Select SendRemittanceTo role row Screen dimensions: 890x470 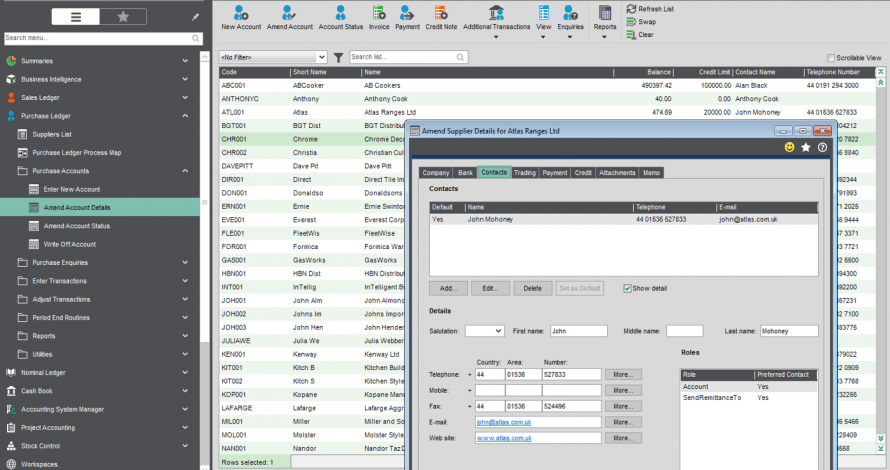tap(749, 398)
